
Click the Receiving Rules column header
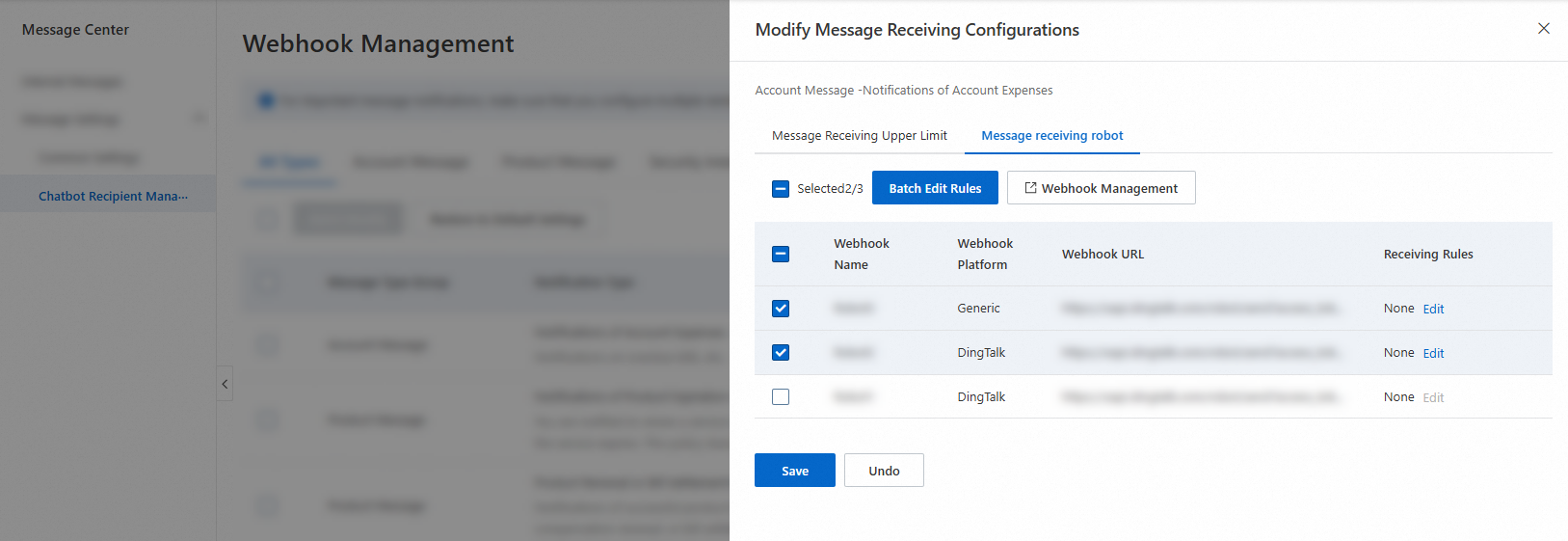point(1427,255)
